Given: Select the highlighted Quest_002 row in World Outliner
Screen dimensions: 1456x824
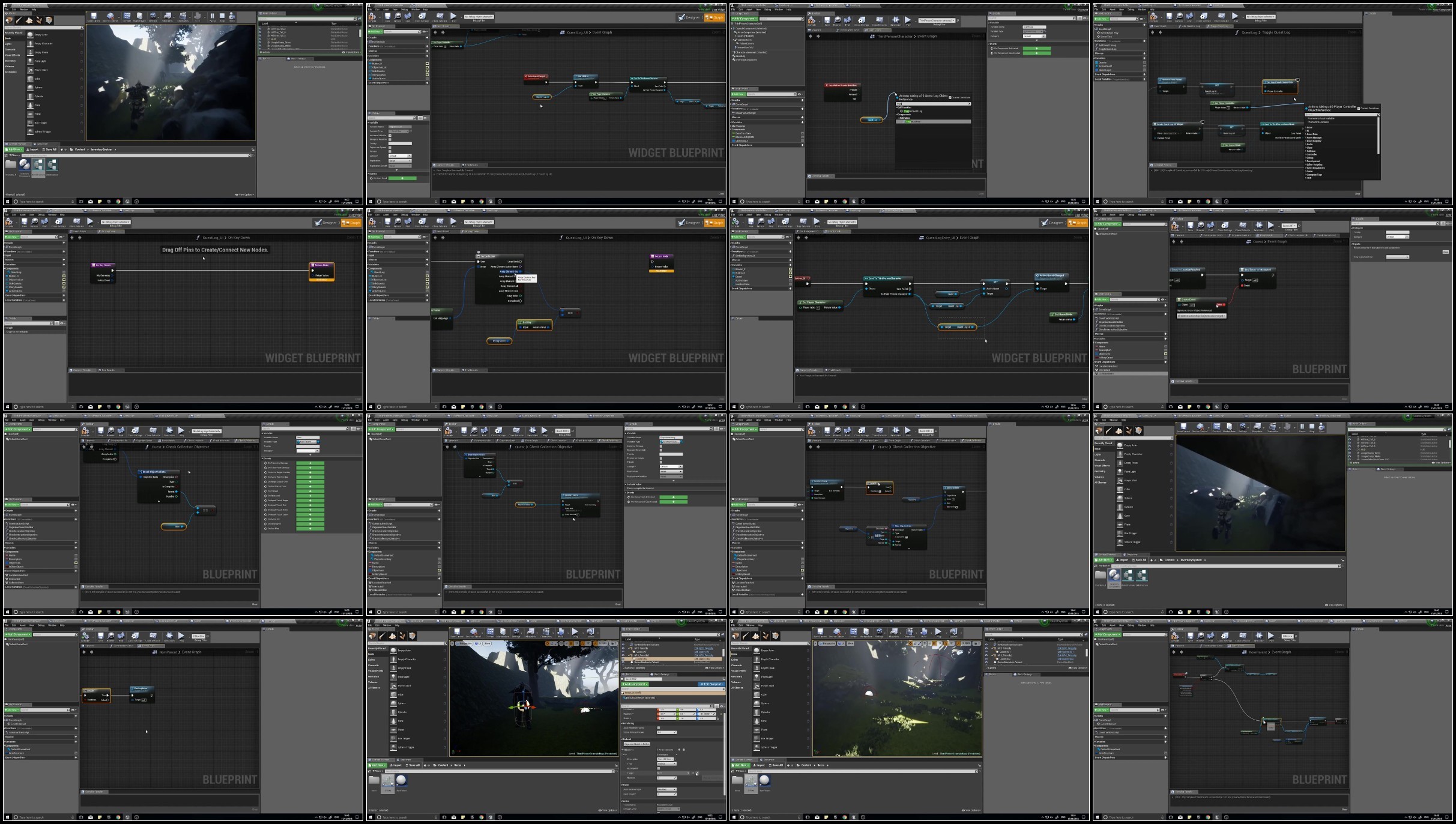Looking at the screenshot, I should [671, 658].
